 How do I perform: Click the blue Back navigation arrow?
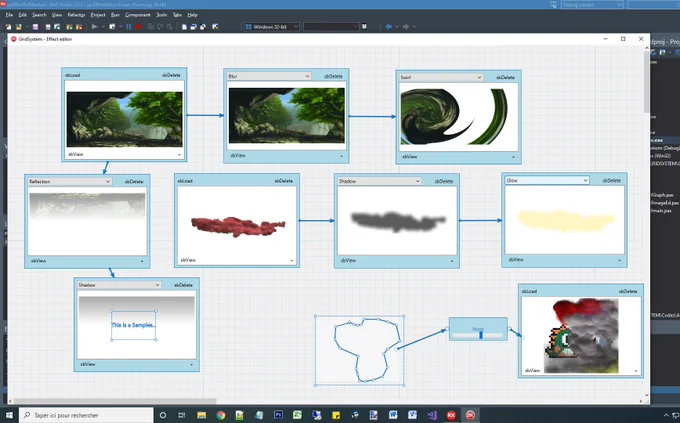388,26
